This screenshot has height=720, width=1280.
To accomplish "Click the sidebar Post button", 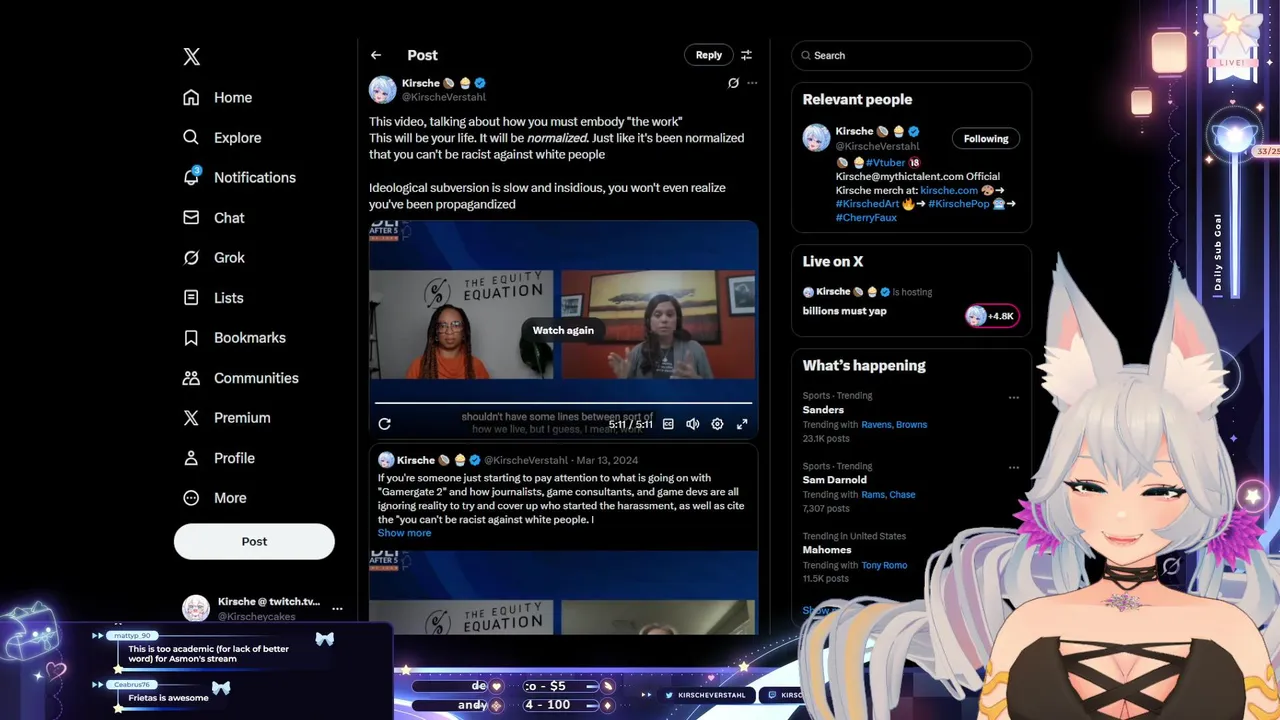I will (254, 541).
